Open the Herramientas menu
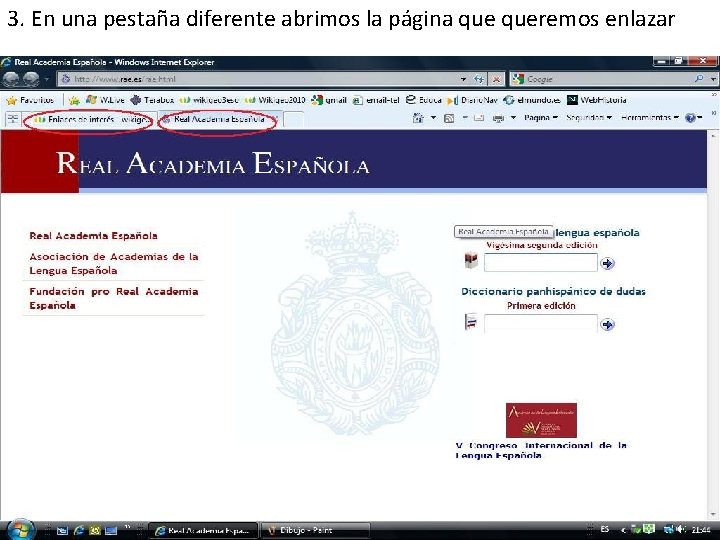The width and height of the screenshot is (720, 540). coord(649,118)
